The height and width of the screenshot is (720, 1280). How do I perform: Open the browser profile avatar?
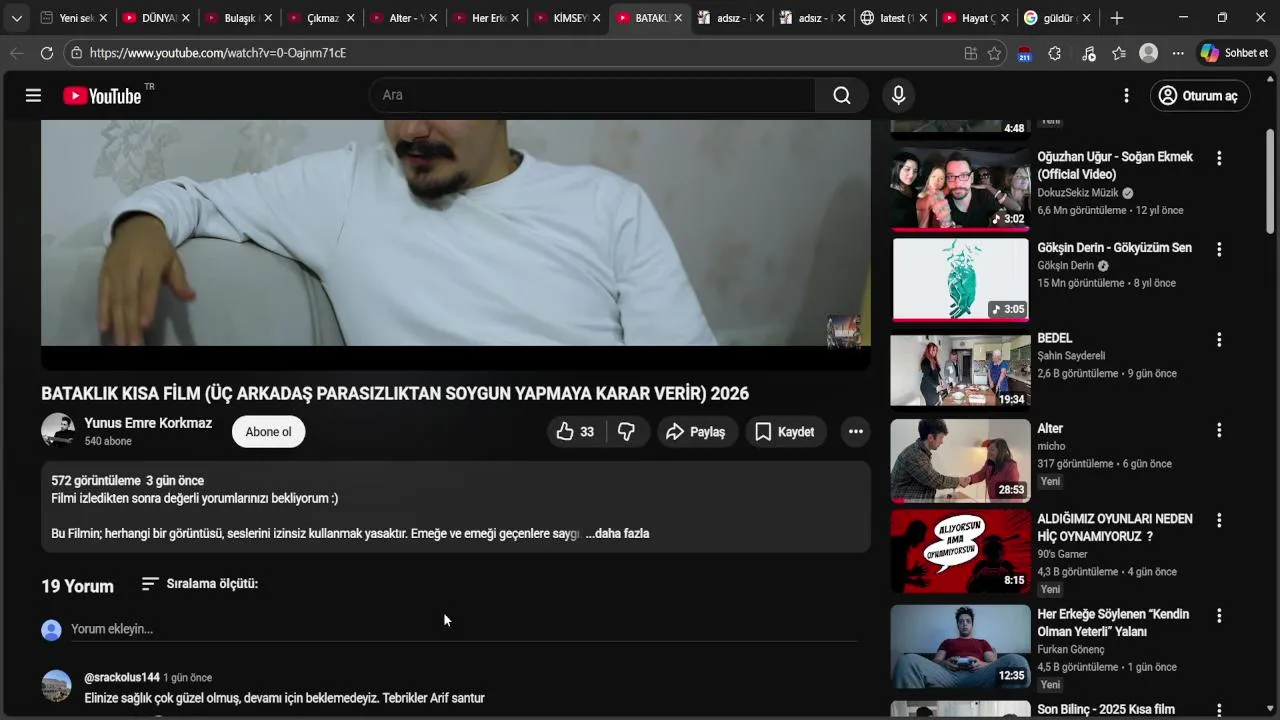coord(1148,53)
